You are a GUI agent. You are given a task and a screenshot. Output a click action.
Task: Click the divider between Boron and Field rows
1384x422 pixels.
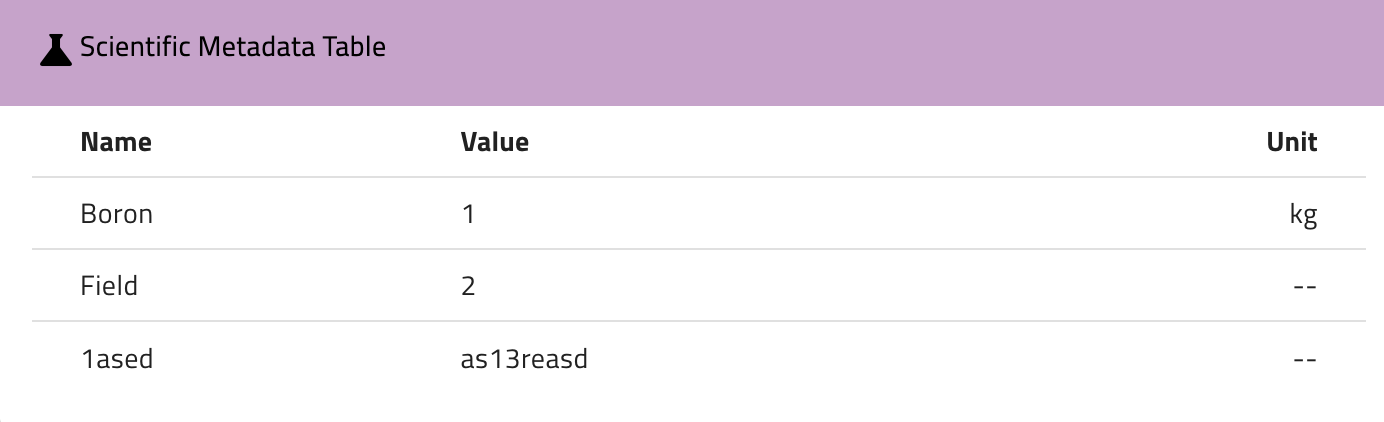698,250
